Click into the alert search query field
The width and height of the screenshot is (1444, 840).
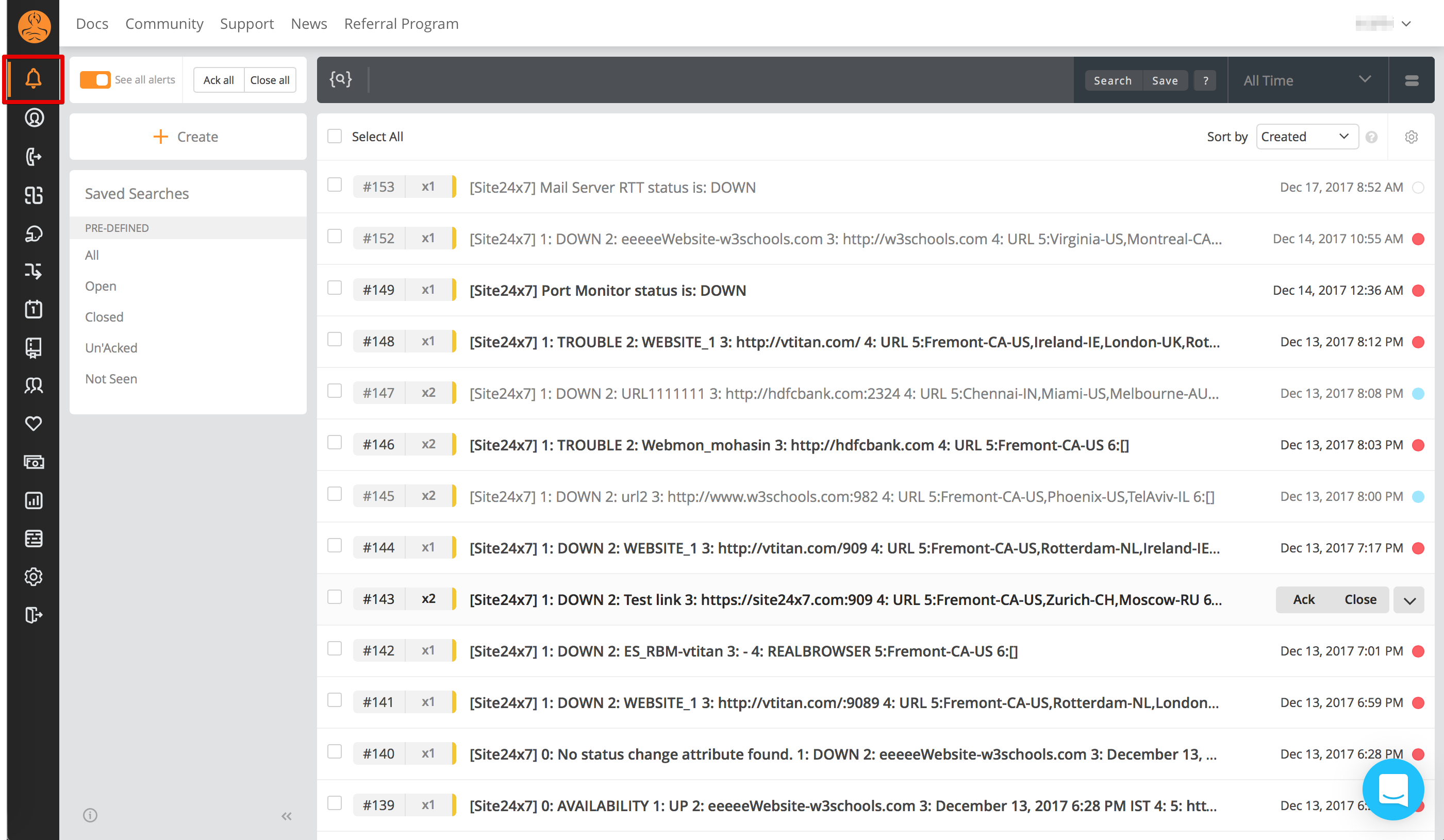716,80
